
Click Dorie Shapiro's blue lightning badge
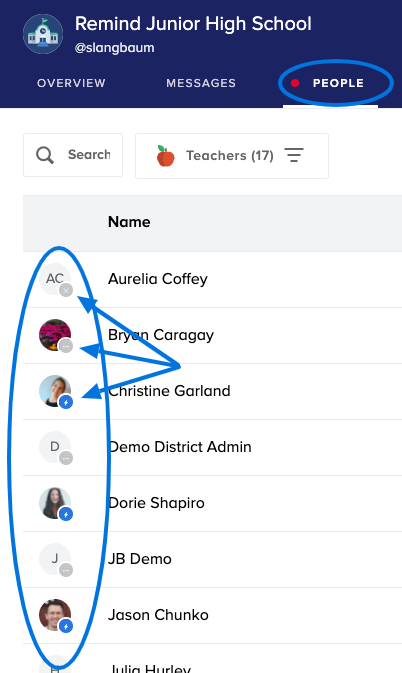pos(66,514)
